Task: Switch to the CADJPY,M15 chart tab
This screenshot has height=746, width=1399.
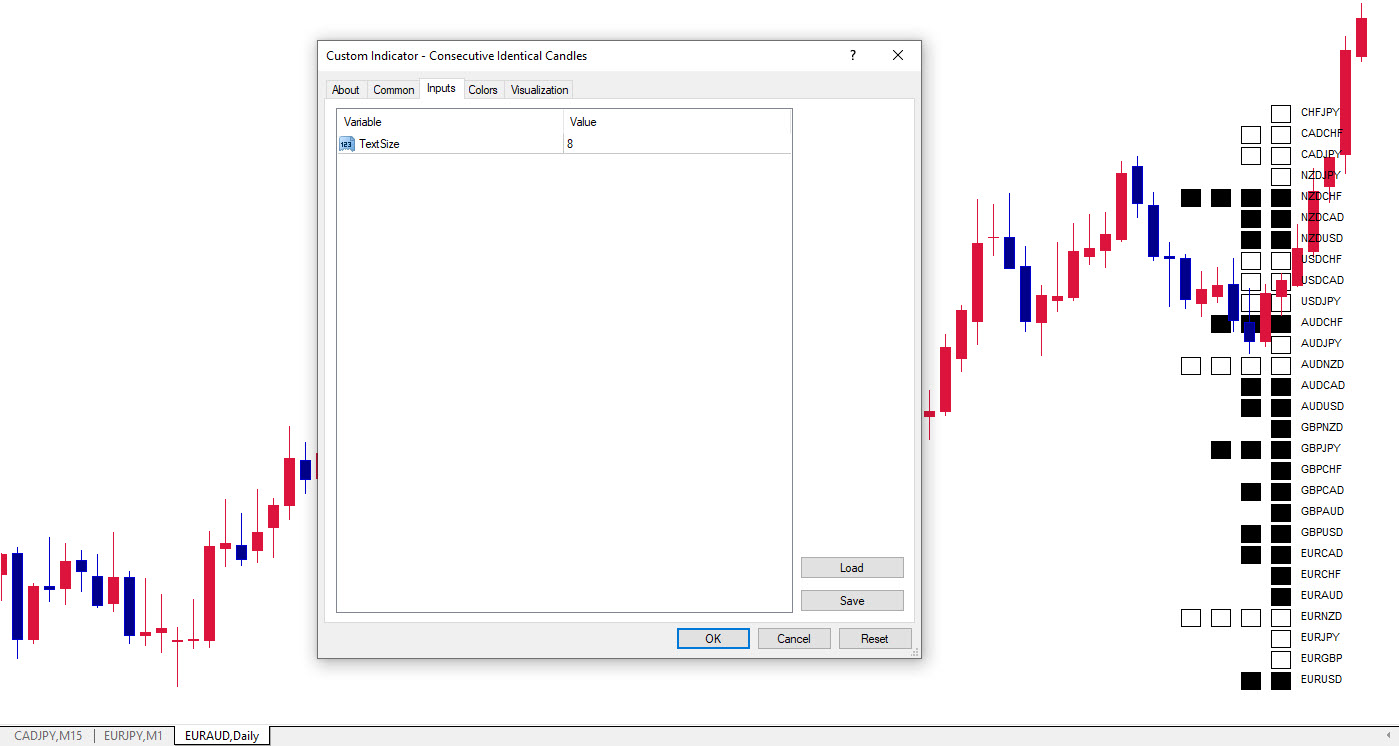Action: (x=49, y=736)
